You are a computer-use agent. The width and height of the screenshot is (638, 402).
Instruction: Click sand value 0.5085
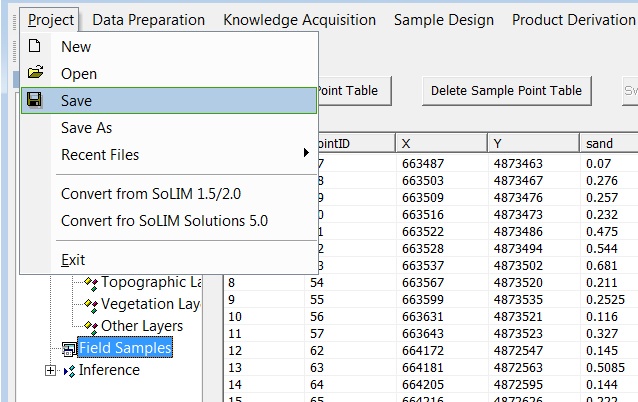coord(609,368)
